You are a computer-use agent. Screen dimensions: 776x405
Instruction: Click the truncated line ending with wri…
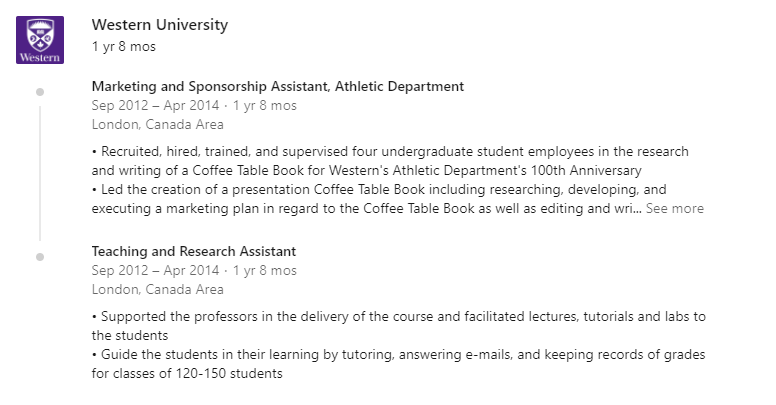tap(366, 208)
